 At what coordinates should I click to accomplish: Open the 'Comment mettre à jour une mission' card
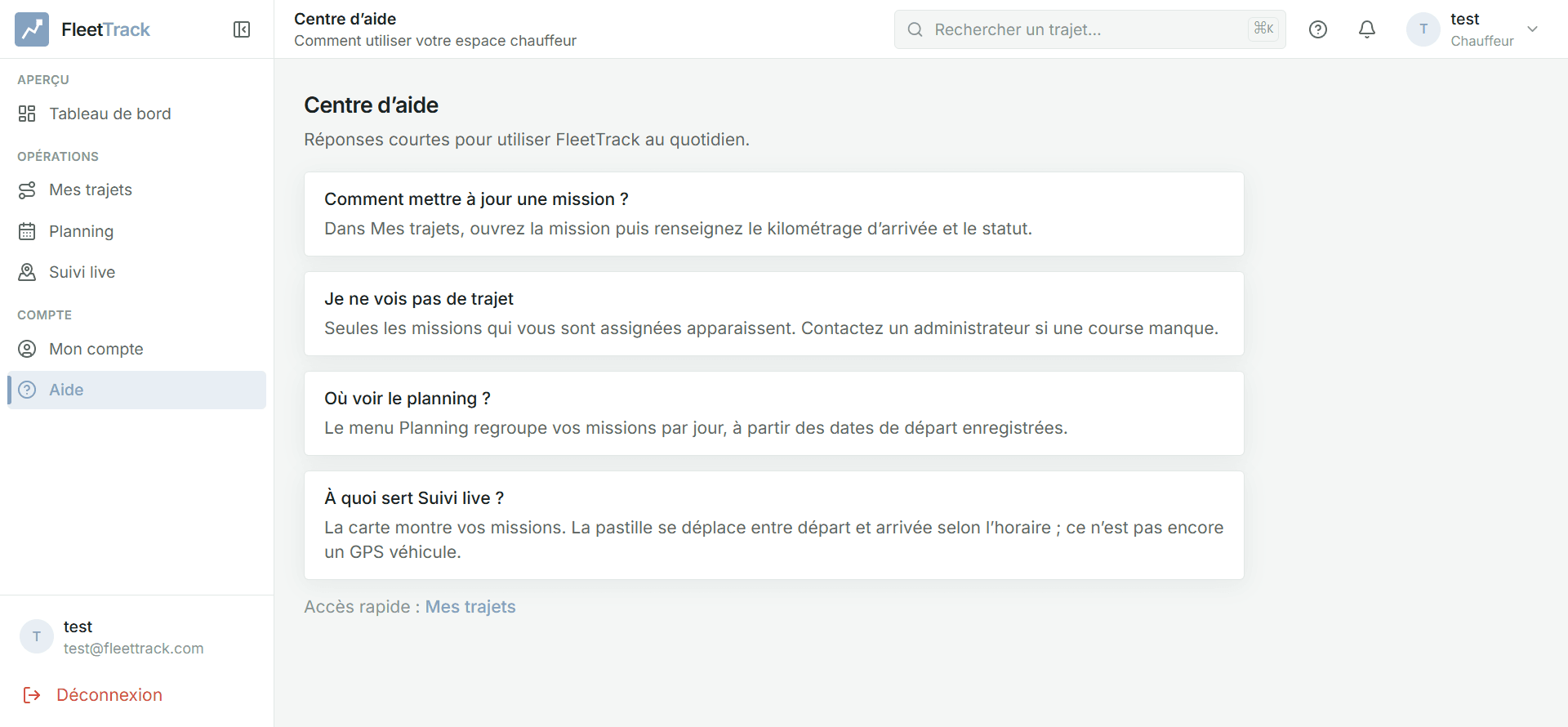tap(774, 214)
